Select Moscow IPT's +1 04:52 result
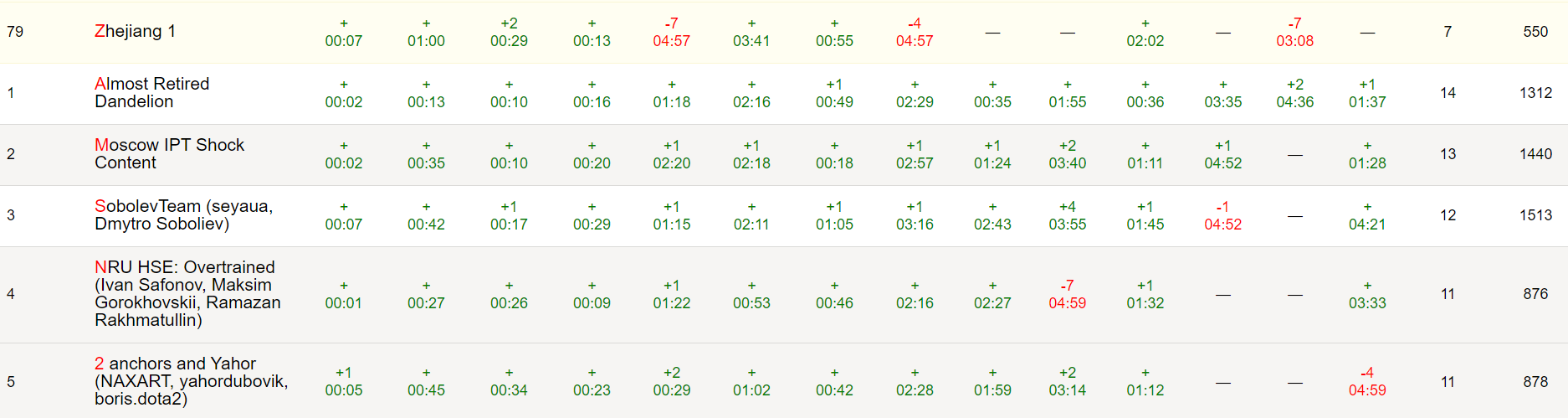 (1222, 154)
